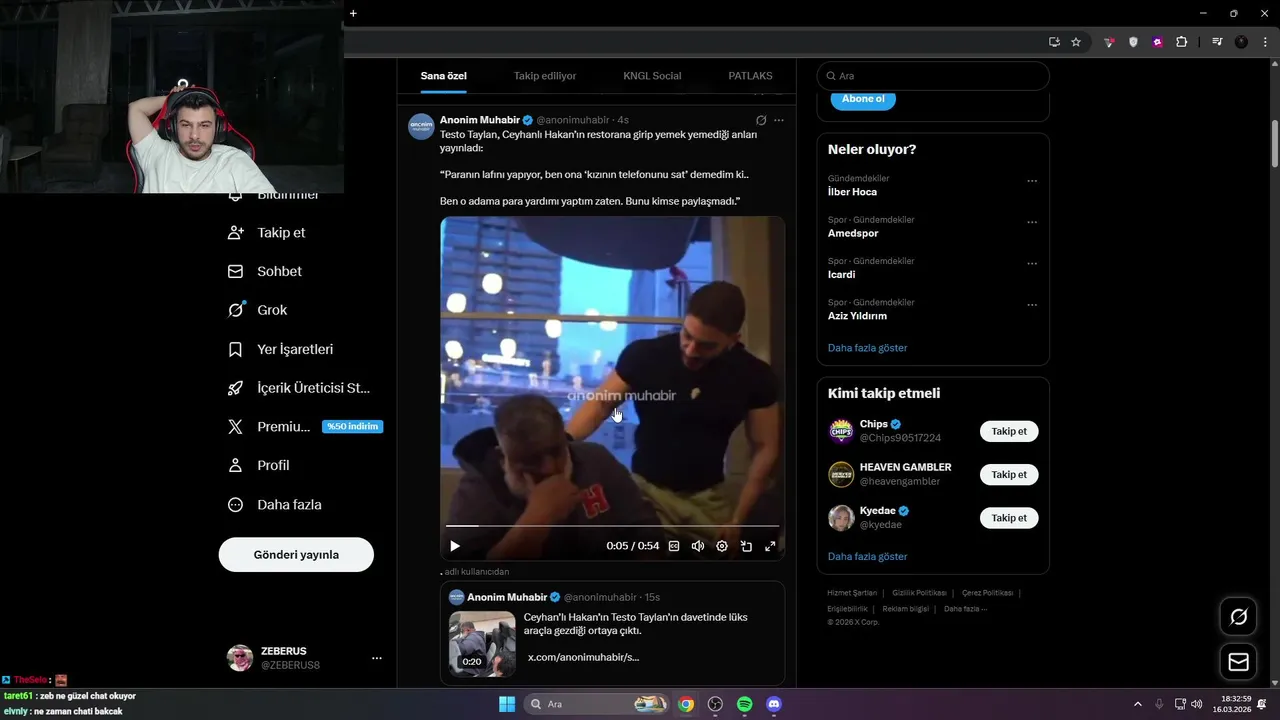
Task: Open options for Aziz Yıldırım trend
Action: click(1032, 305)
